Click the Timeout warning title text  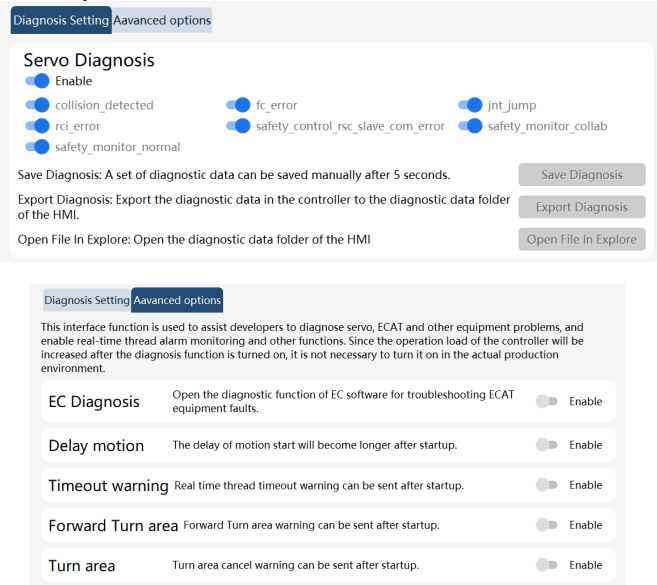pyautogui.click(x=109, y=486)
